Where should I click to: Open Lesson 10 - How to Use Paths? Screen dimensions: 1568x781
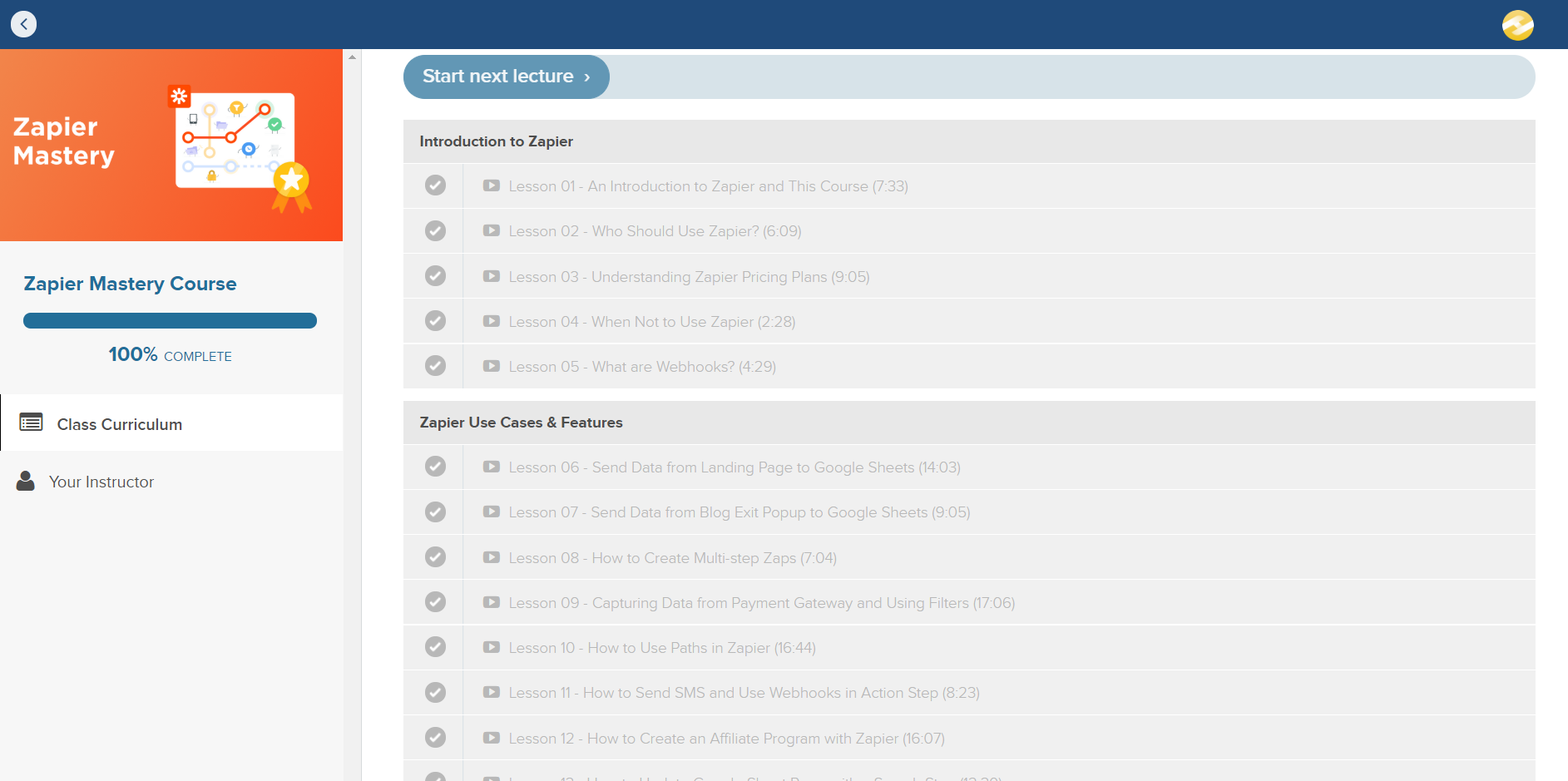(x=662, y=648)
